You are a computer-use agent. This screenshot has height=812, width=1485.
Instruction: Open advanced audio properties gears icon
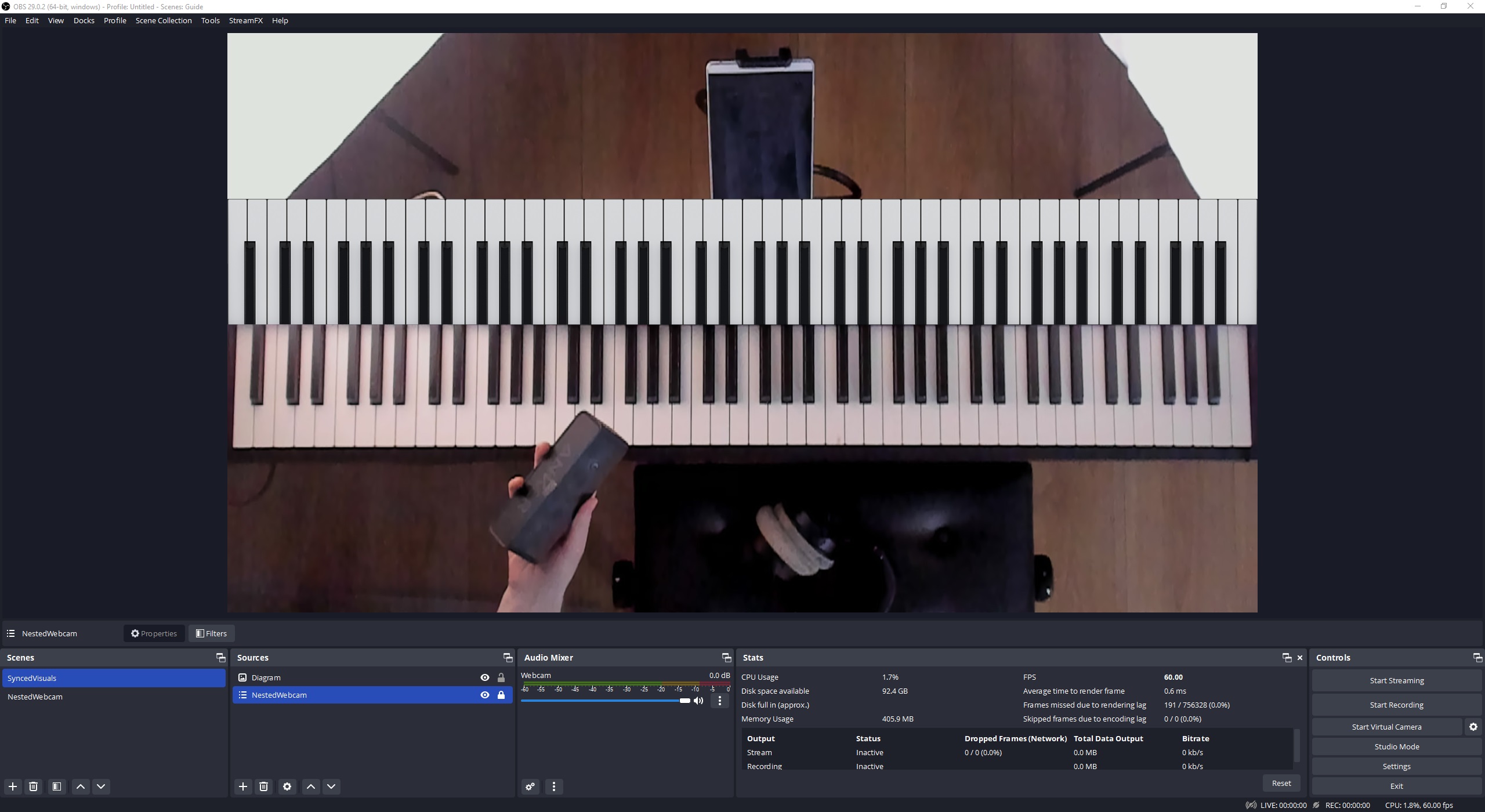click(530, 786)
